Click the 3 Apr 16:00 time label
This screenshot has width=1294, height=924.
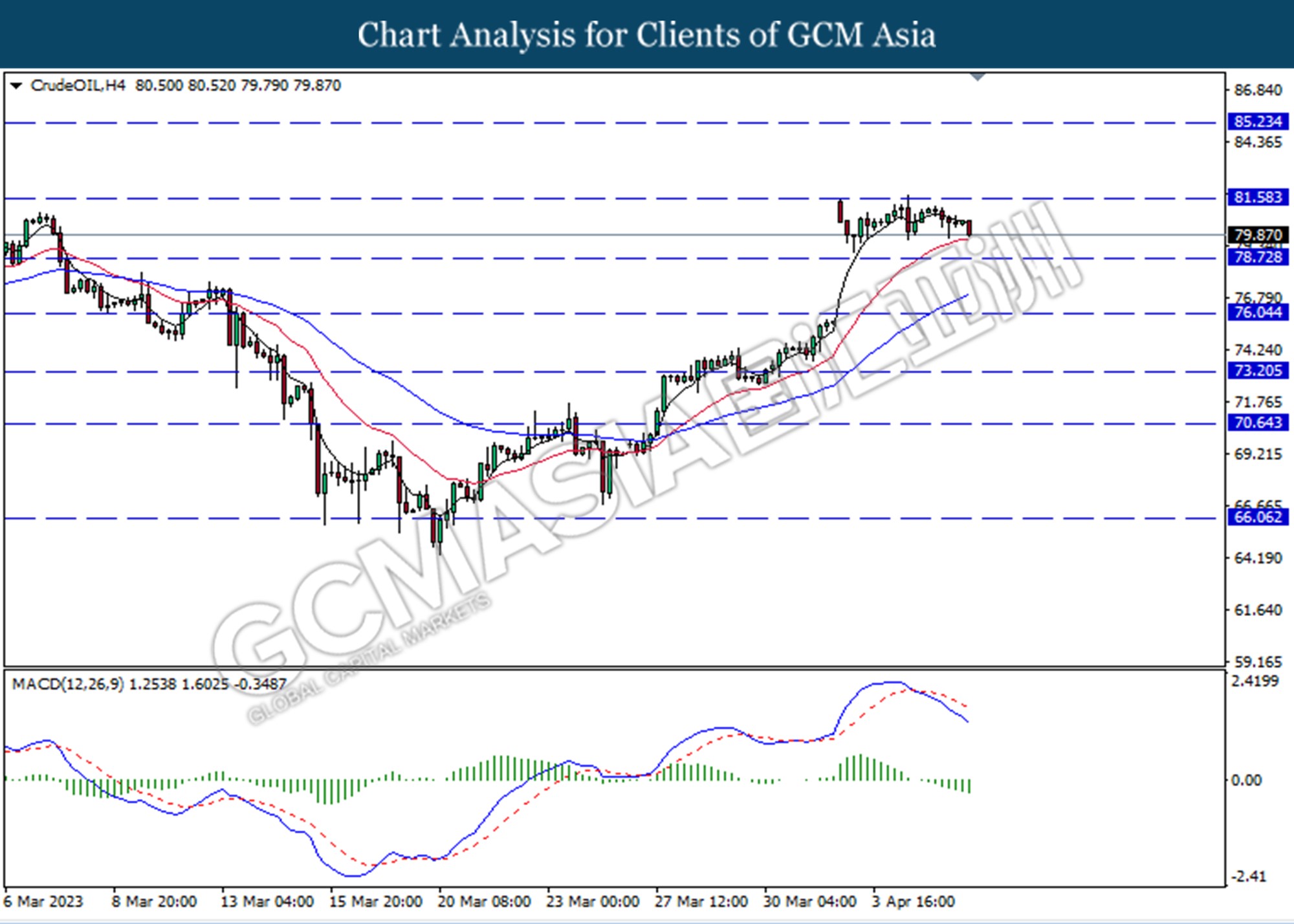click(x=913, y=901)
